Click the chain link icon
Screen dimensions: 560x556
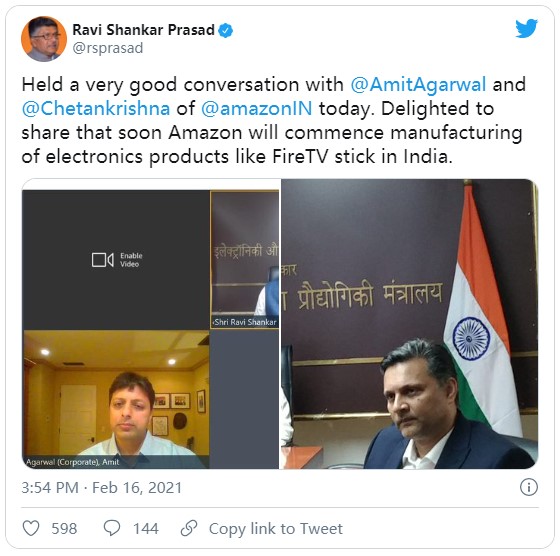click(x=189, y=528)
